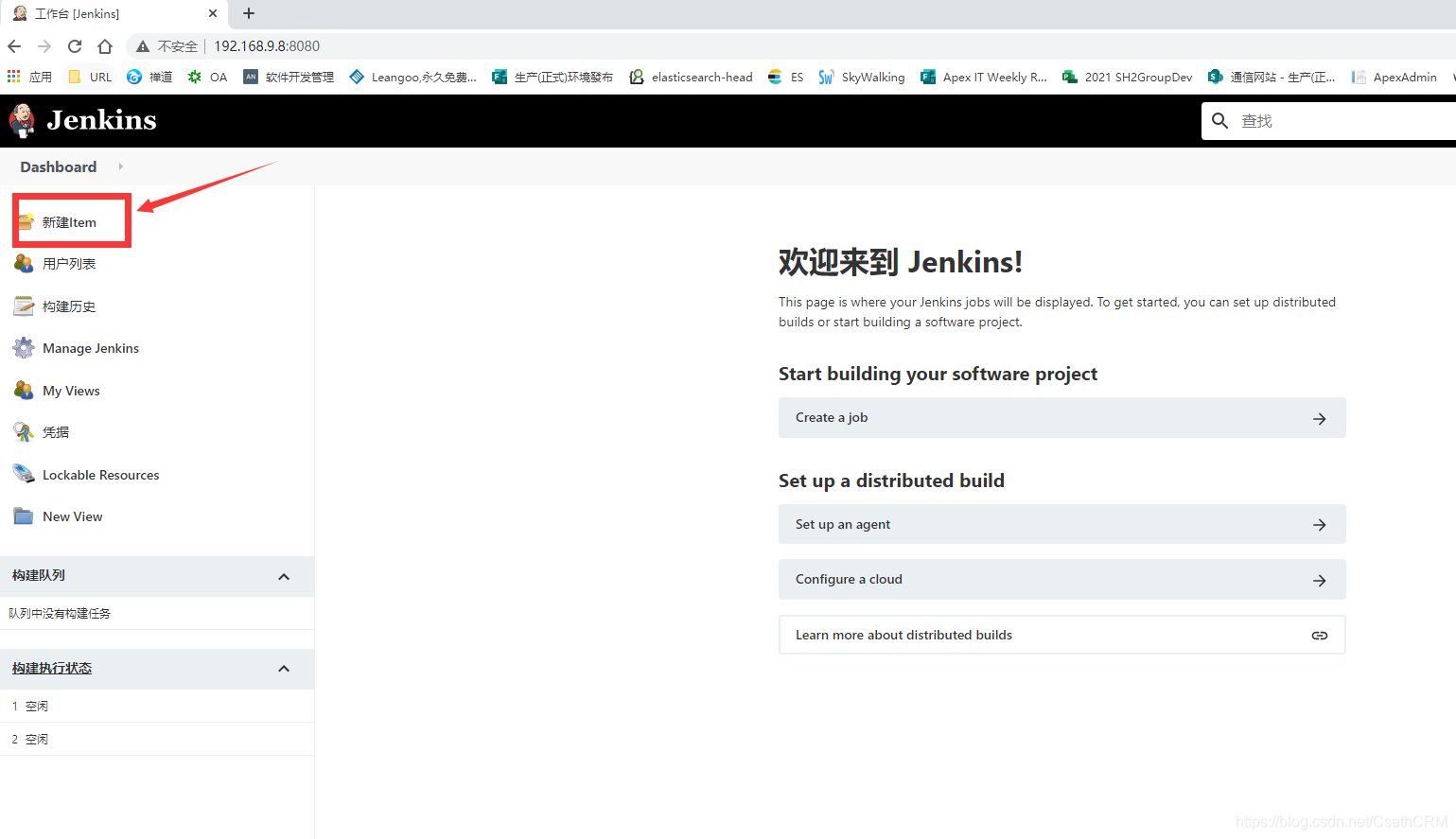Open the 构建执行状态 heading link
This screenshot has height=839, width=1456.
[x=52, y=668]
